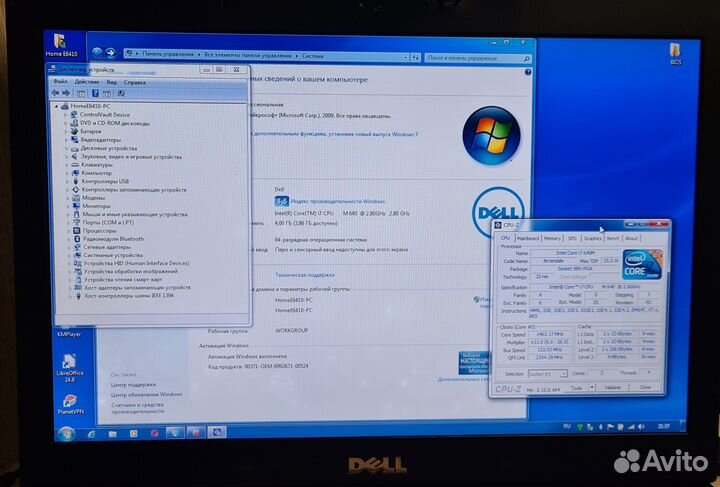
Task: Select Радиомодули Bluetooth tree item
Action: (x=113, y=239)
